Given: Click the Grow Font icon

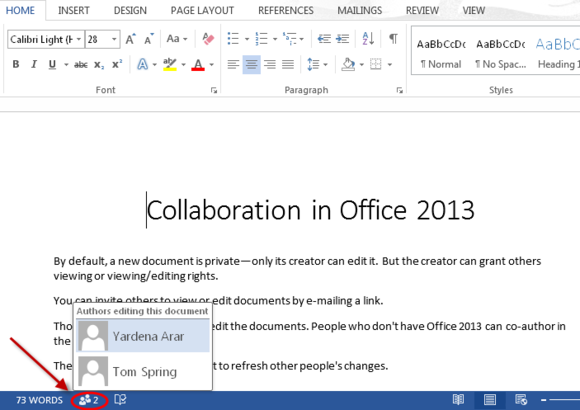Looking at the screenshot, I should pos(130,39).
